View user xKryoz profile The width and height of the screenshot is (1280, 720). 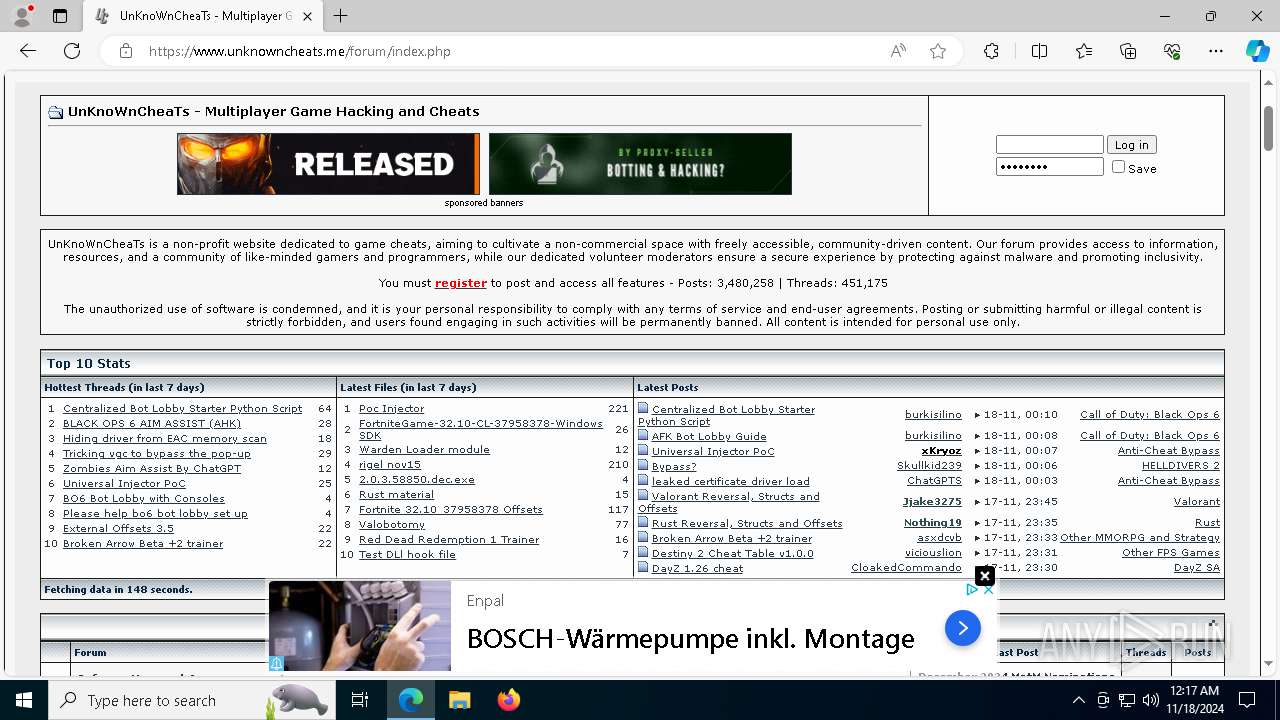click(x=941, y=451)
